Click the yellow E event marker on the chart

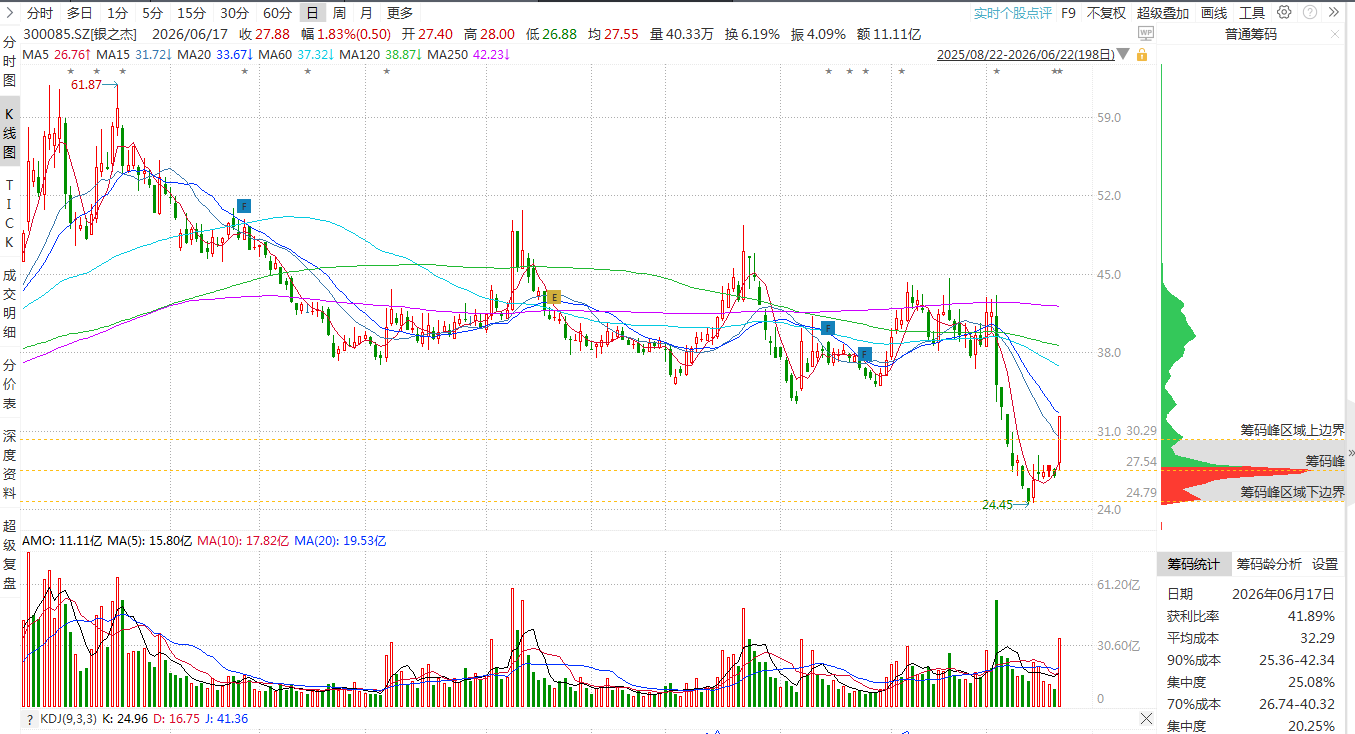pyautogui.click(x=552, y=296)
